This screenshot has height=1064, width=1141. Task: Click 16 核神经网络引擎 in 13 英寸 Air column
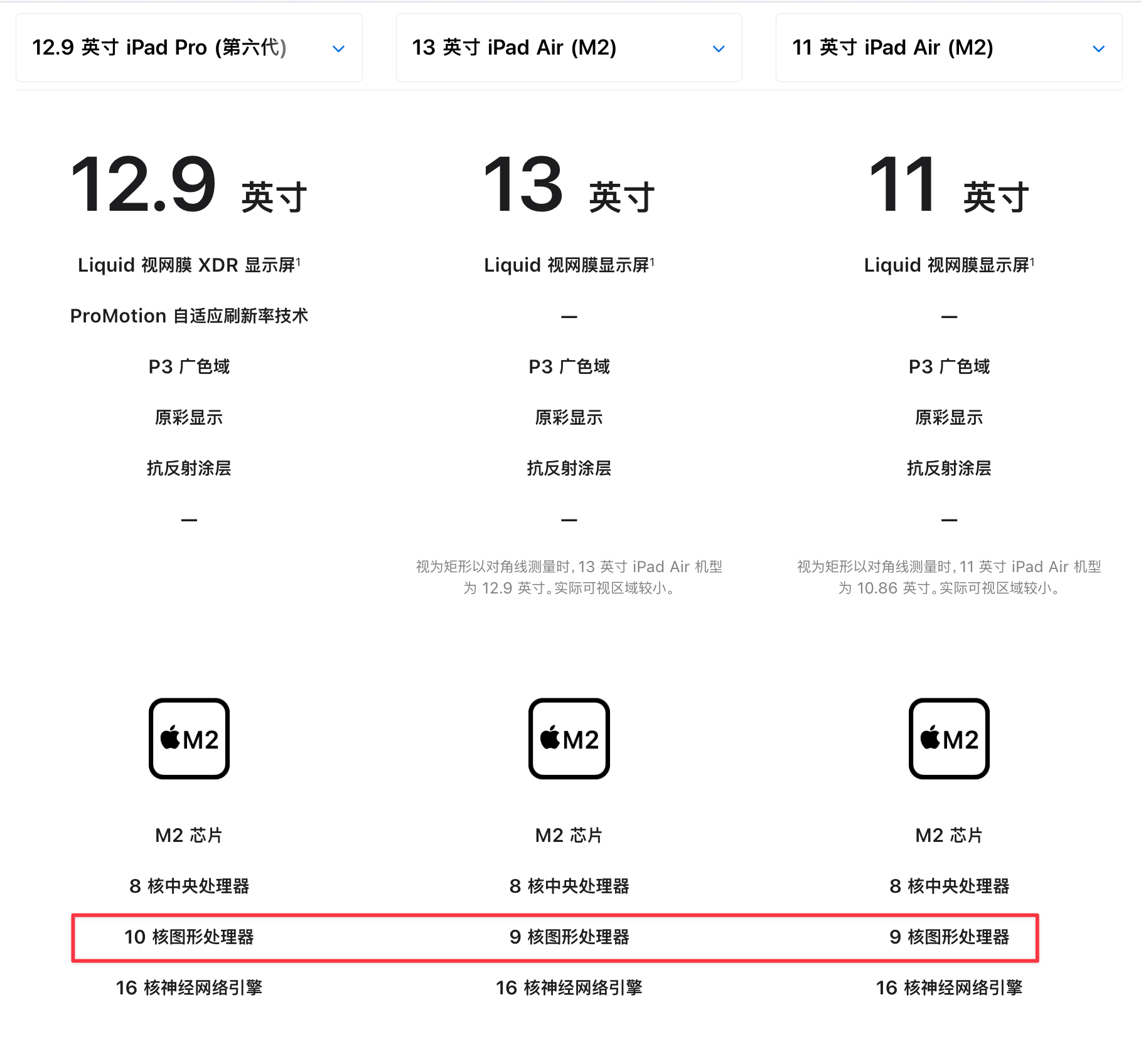pos(569,987)
